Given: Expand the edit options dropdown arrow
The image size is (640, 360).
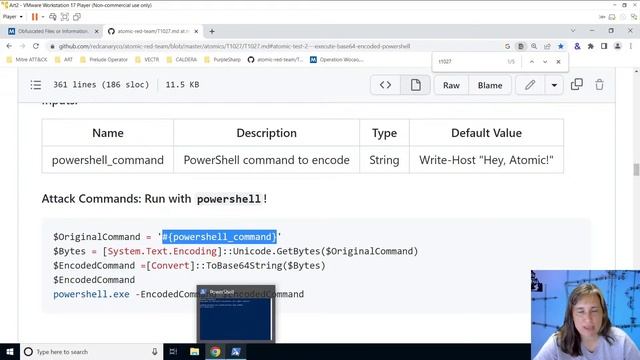Looking at the screenshot, I should (x=554, y=85).
